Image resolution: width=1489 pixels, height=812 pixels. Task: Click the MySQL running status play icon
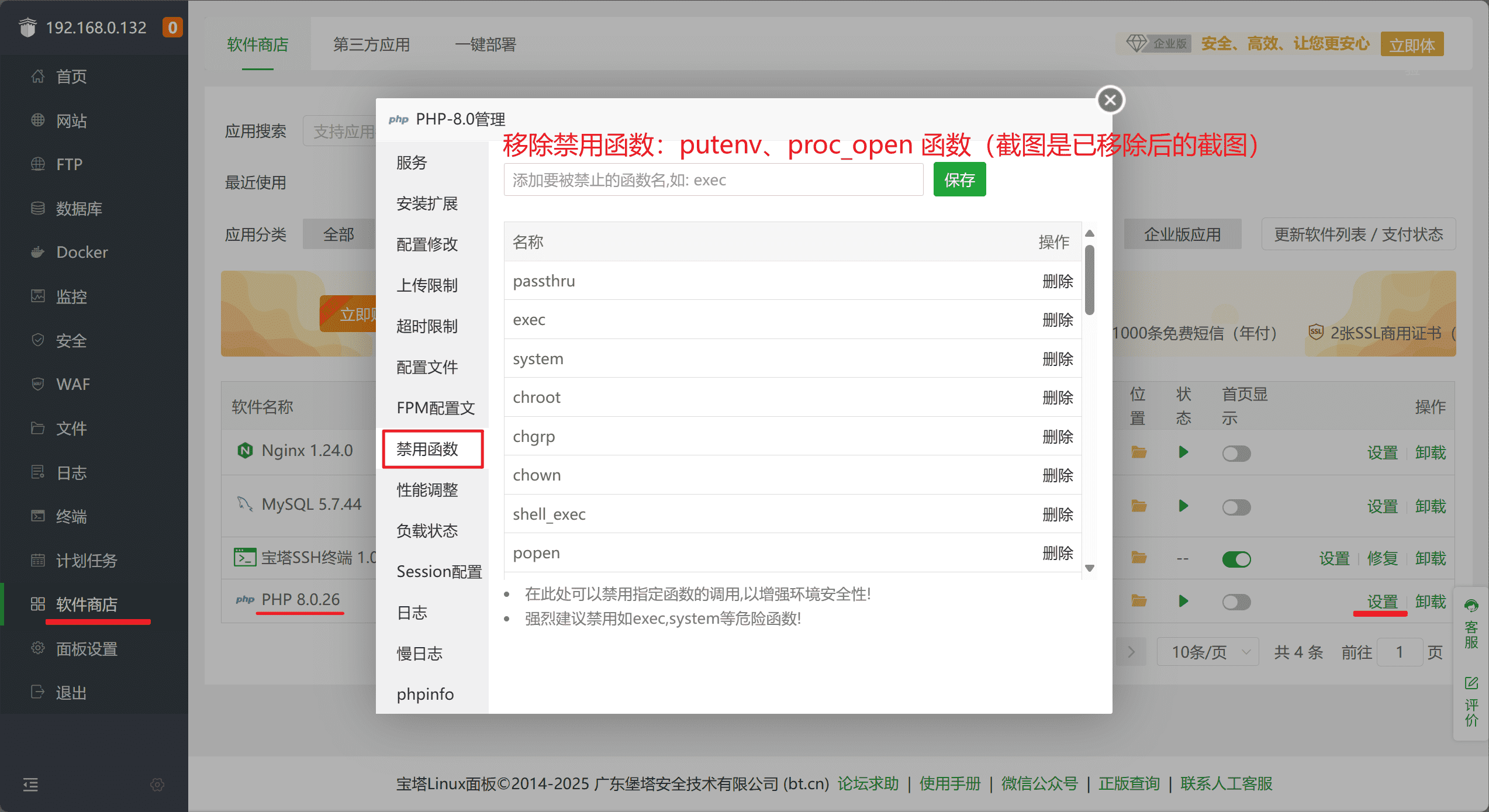tap(1183, 506)
